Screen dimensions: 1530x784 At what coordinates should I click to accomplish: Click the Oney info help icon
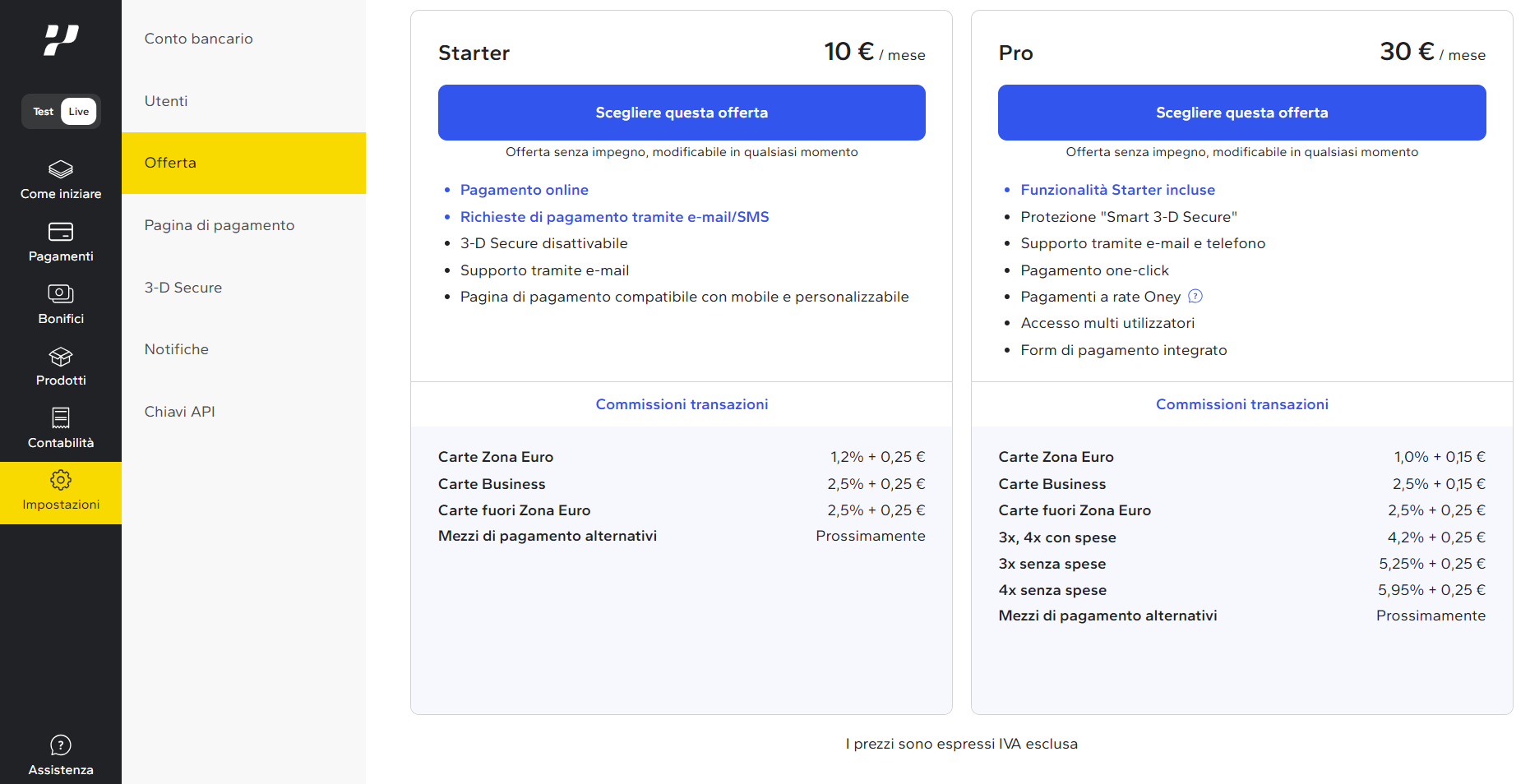(1195, 296)
